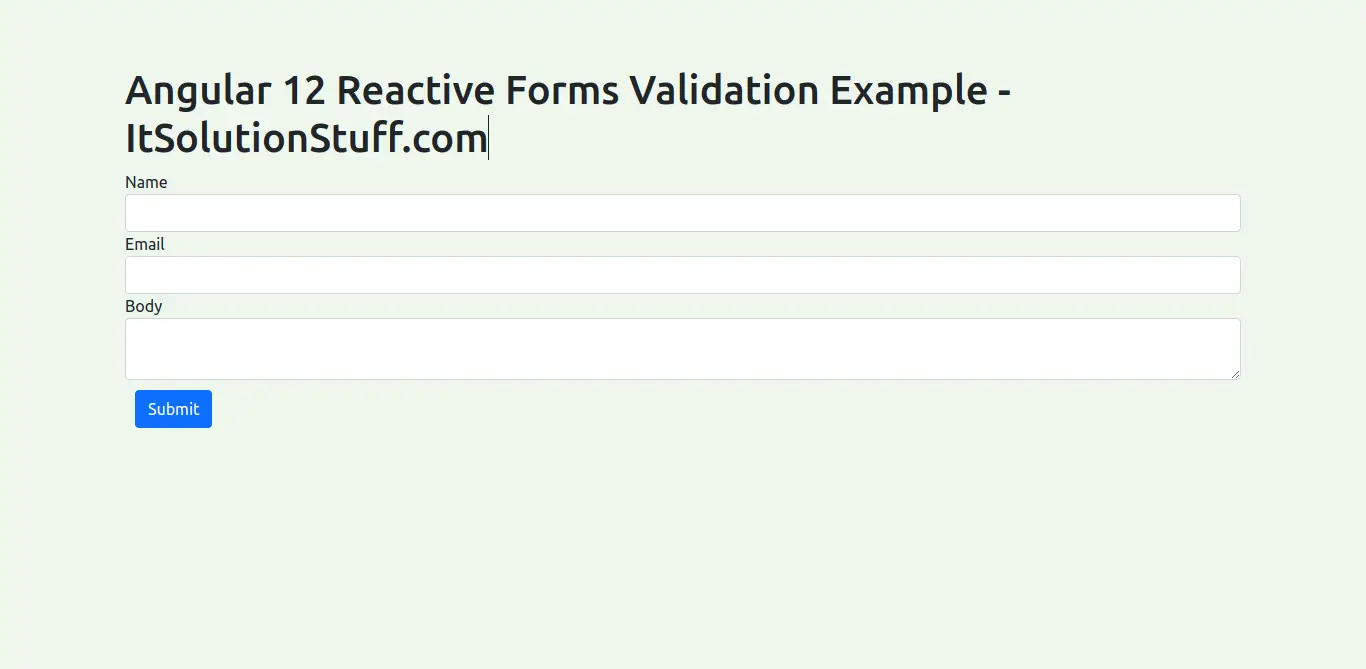This screenshot has width=1366, height=669.
Task: Click inside the large Body box
Action: coord(683,348)
